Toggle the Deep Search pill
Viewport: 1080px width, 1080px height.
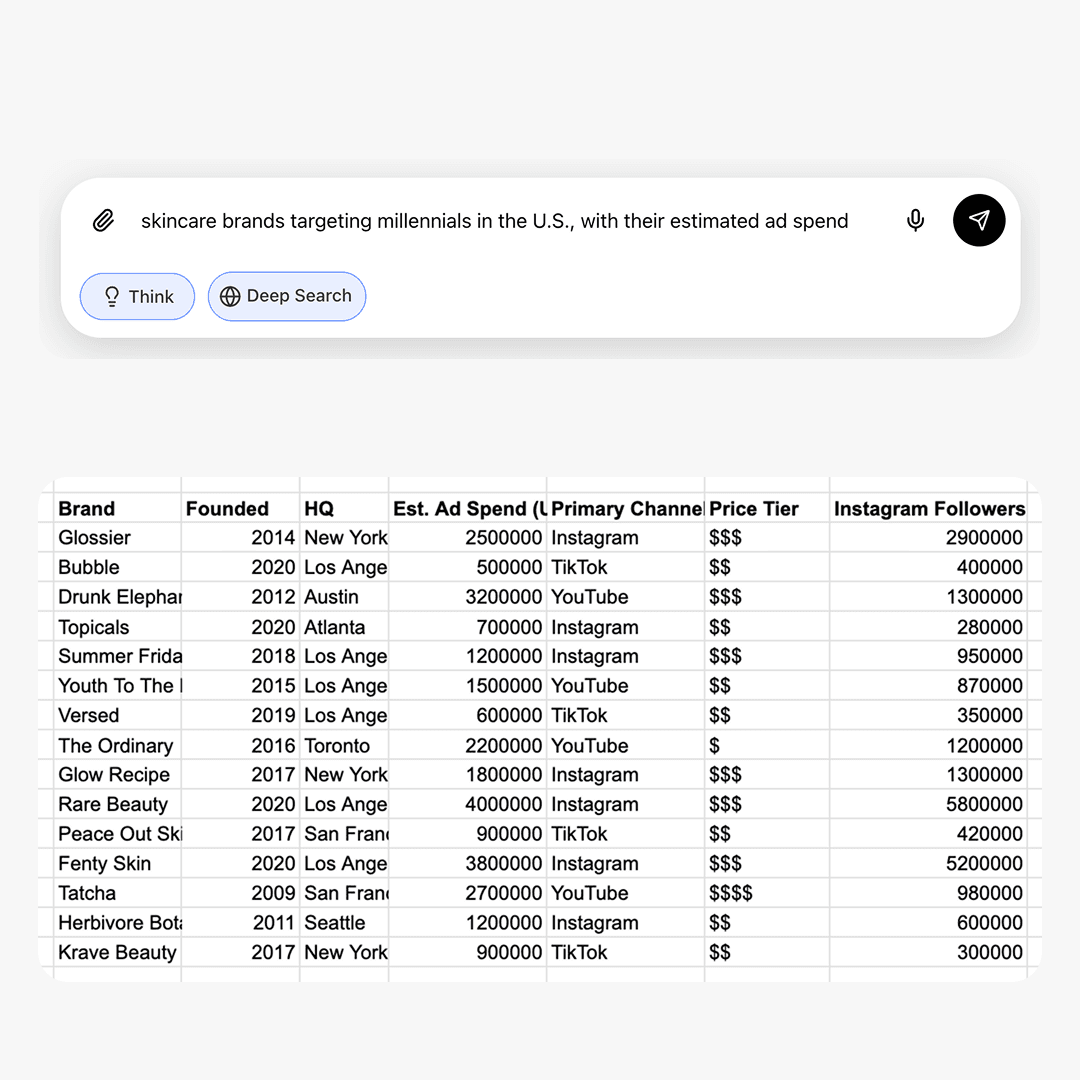[287, 297]
